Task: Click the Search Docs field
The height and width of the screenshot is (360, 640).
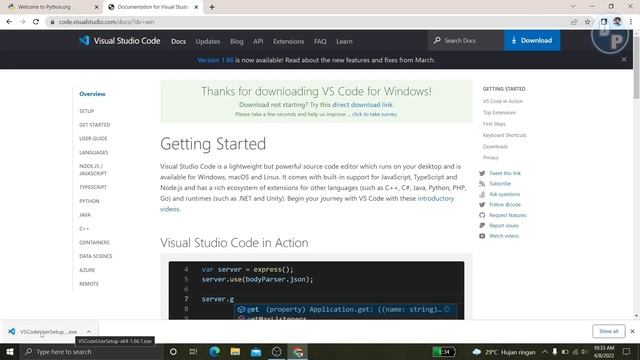Action: [x=466, y=40]
